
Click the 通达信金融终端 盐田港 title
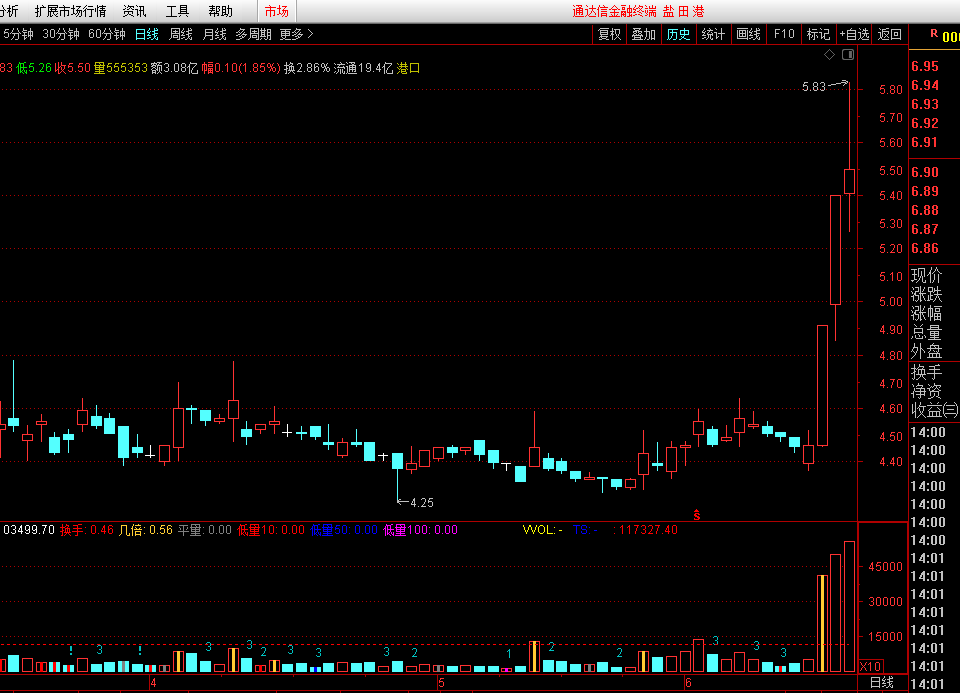click(x=638, y=12)
